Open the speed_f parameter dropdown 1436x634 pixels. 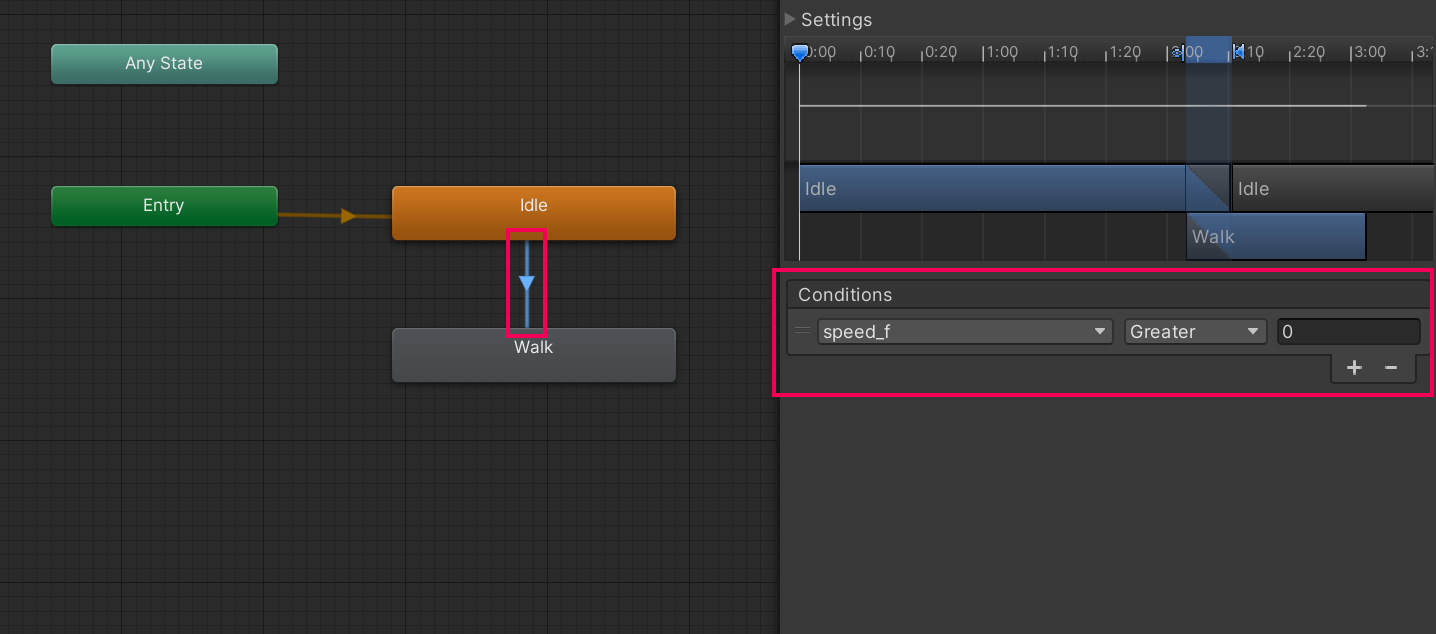coord(965,332)
